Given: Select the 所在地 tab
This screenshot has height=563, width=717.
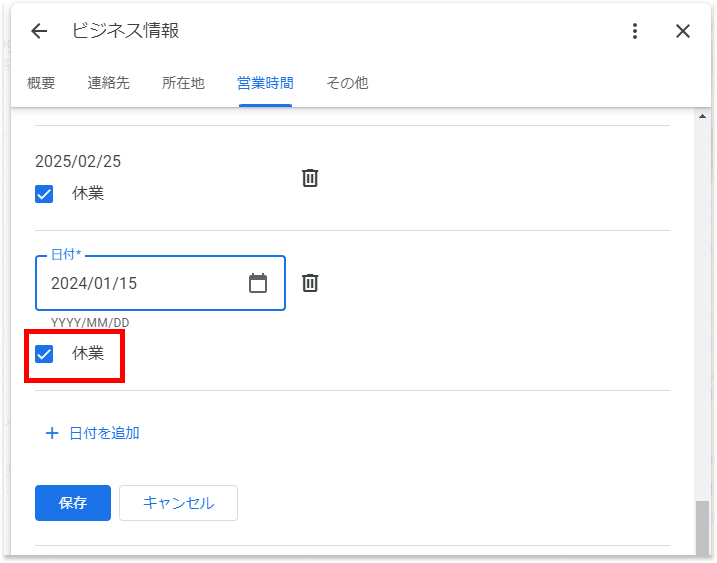Looking at the screenshot, I should pyautogui.click(x=183, y=83).
